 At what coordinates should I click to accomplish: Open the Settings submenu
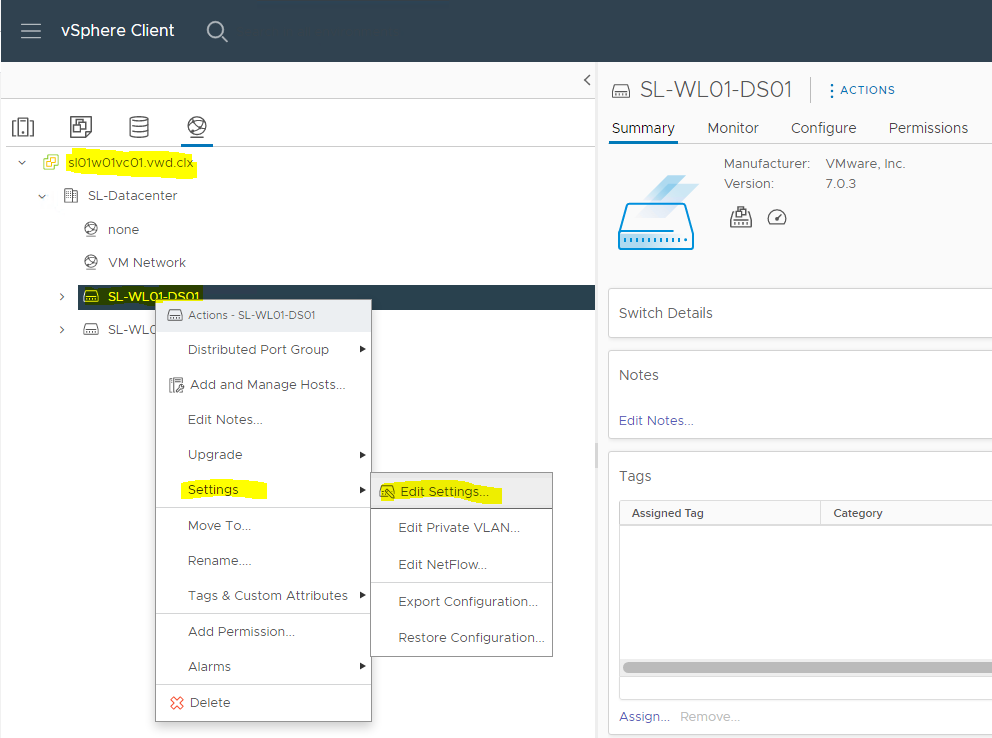(x=263, y=489)
